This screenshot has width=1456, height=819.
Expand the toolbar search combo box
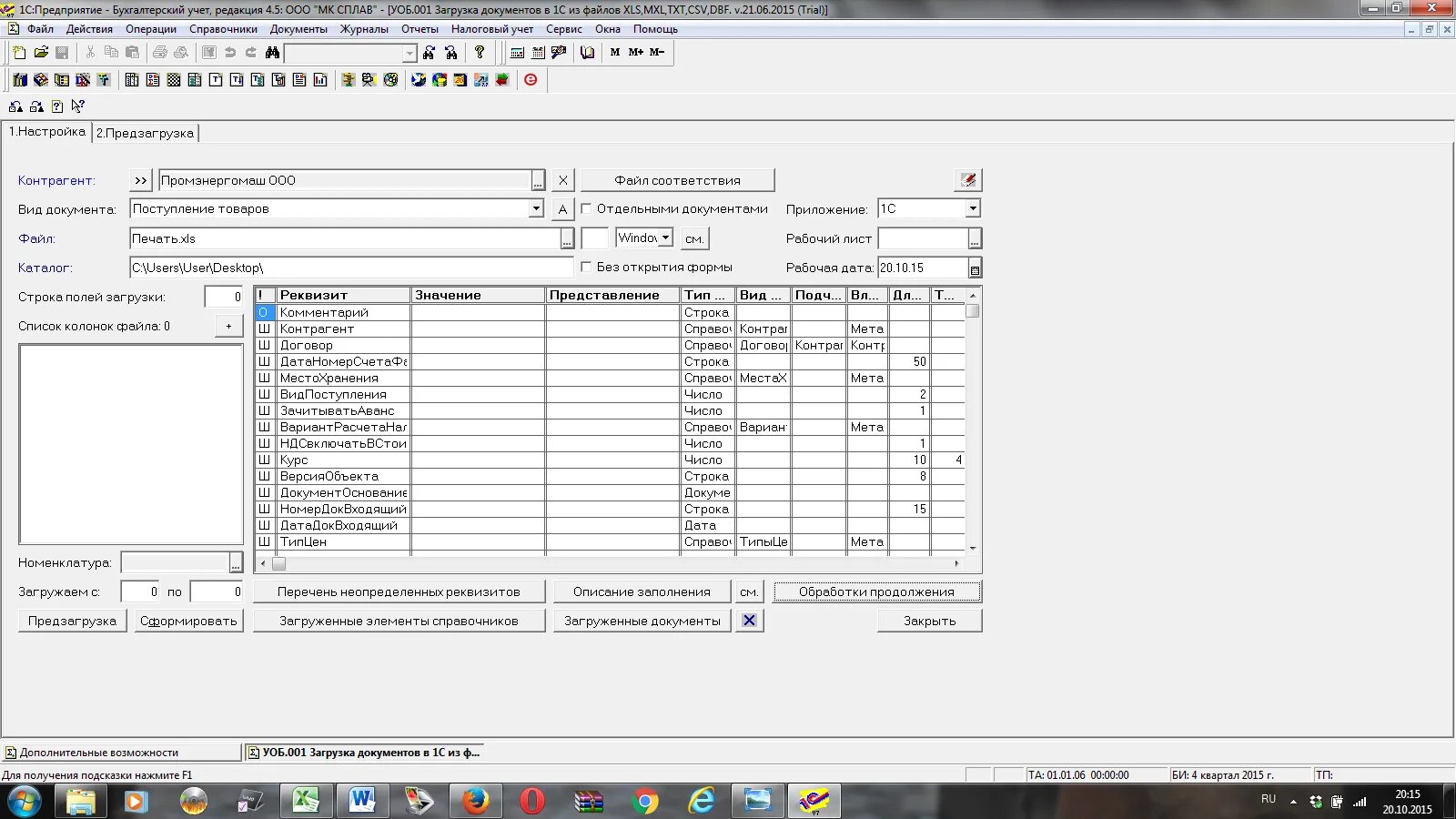click(x=409, y=53)
